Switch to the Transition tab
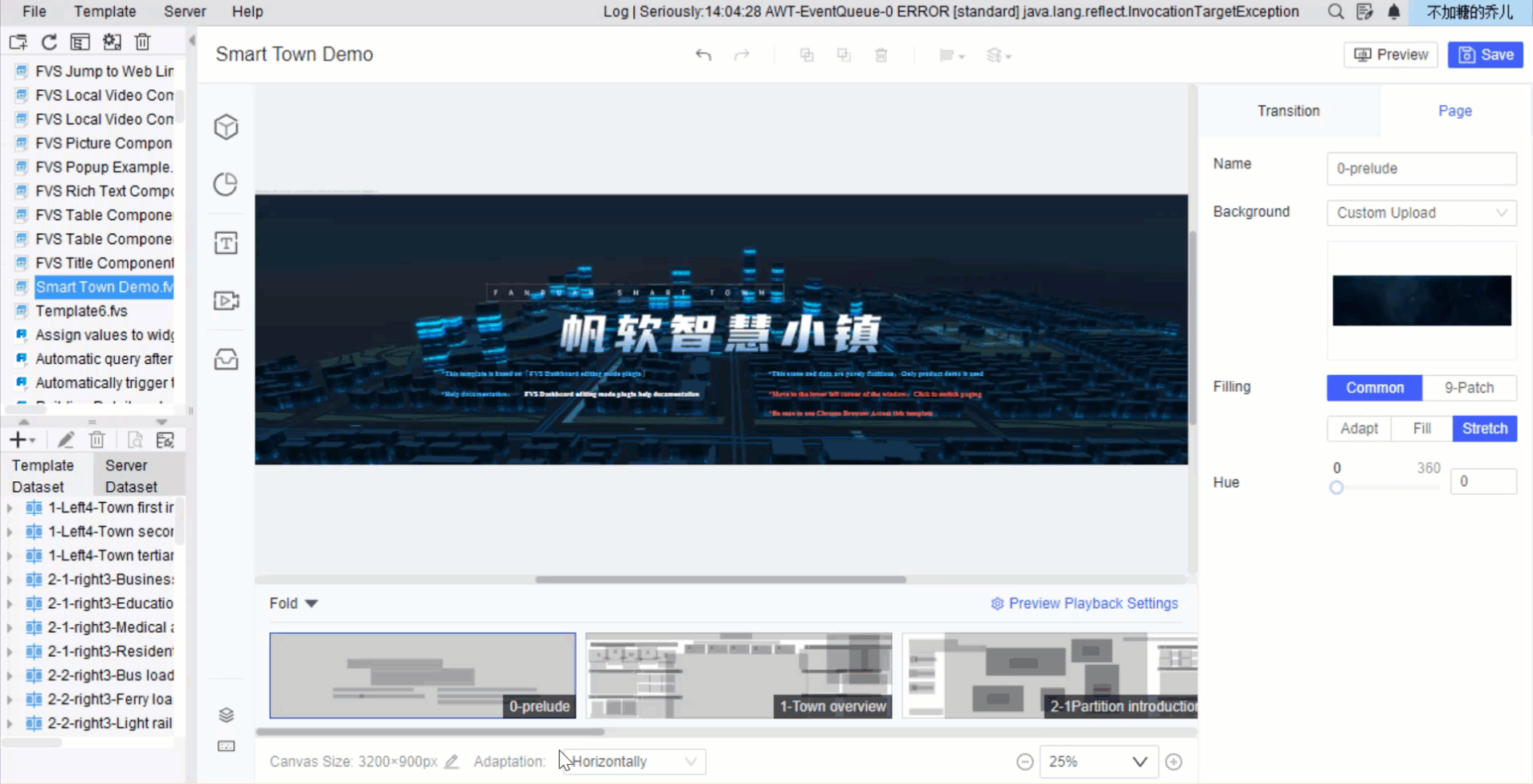 pos(1288,111)
